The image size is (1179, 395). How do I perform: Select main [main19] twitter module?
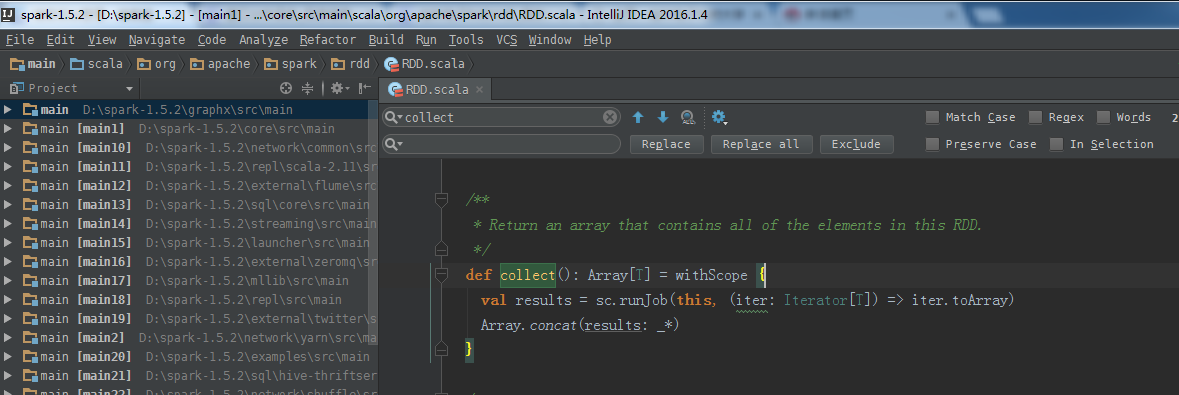click(x=188, y=318)
